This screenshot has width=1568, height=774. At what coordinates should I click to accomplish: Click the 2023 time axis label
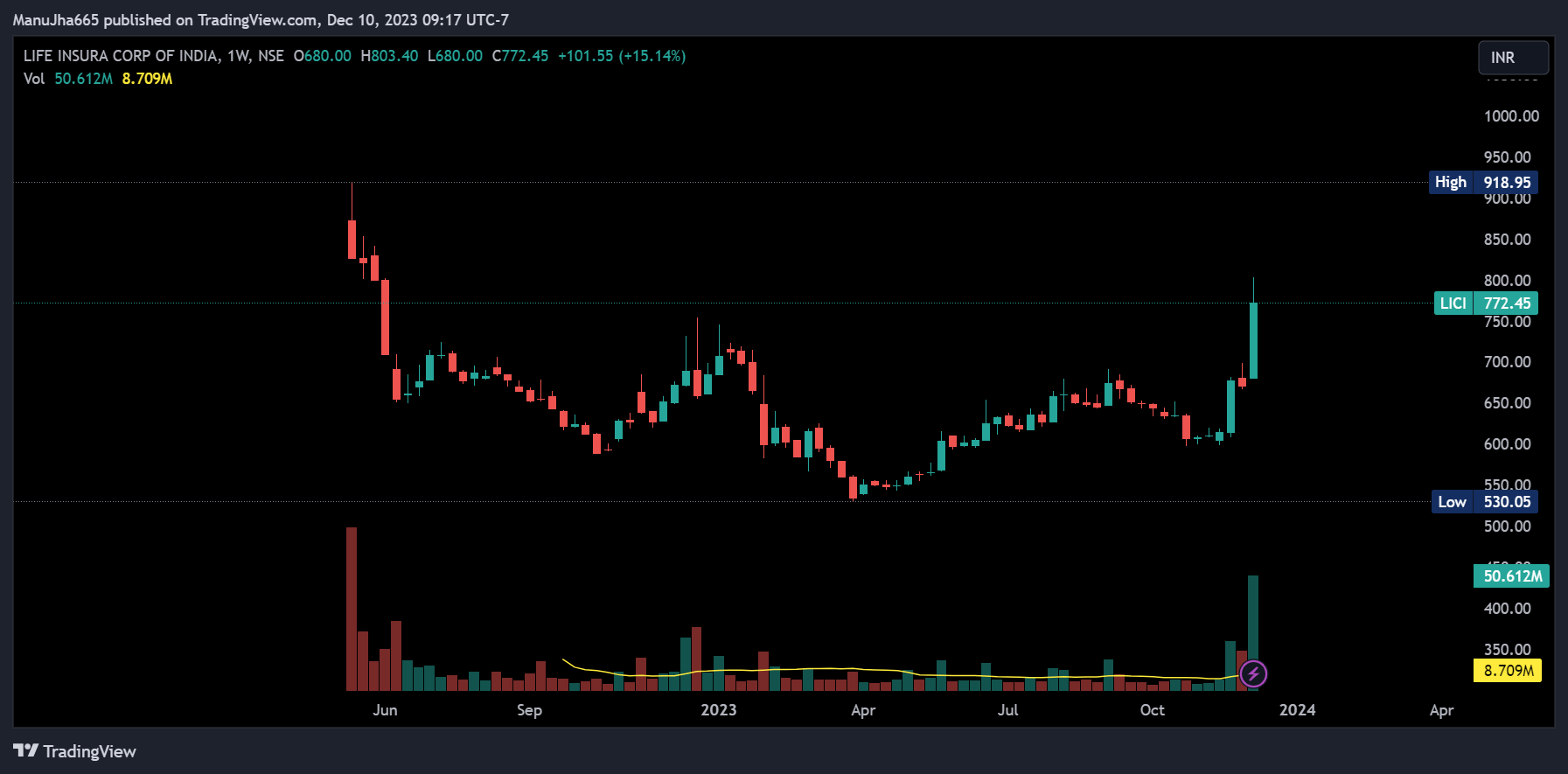[x=719, y=710]
